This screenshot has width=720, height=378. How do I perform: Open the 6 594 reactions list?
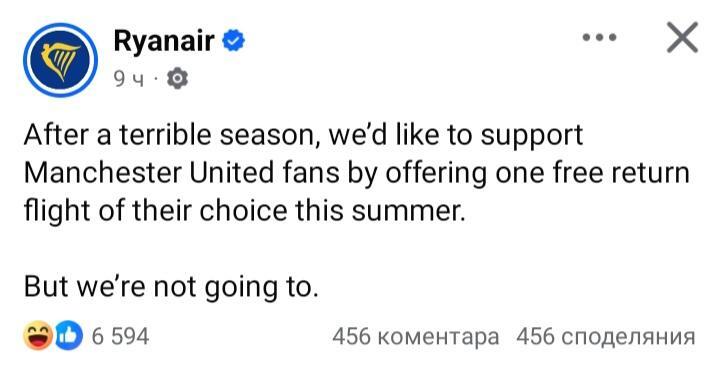click(x=120, y=336)
